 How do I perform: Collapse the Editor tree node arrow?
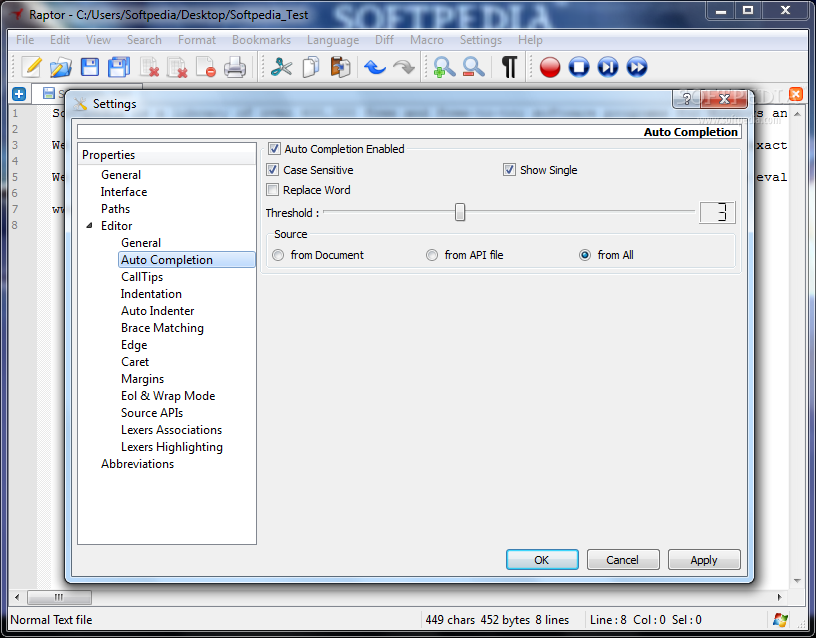click(x=90, y=226)
